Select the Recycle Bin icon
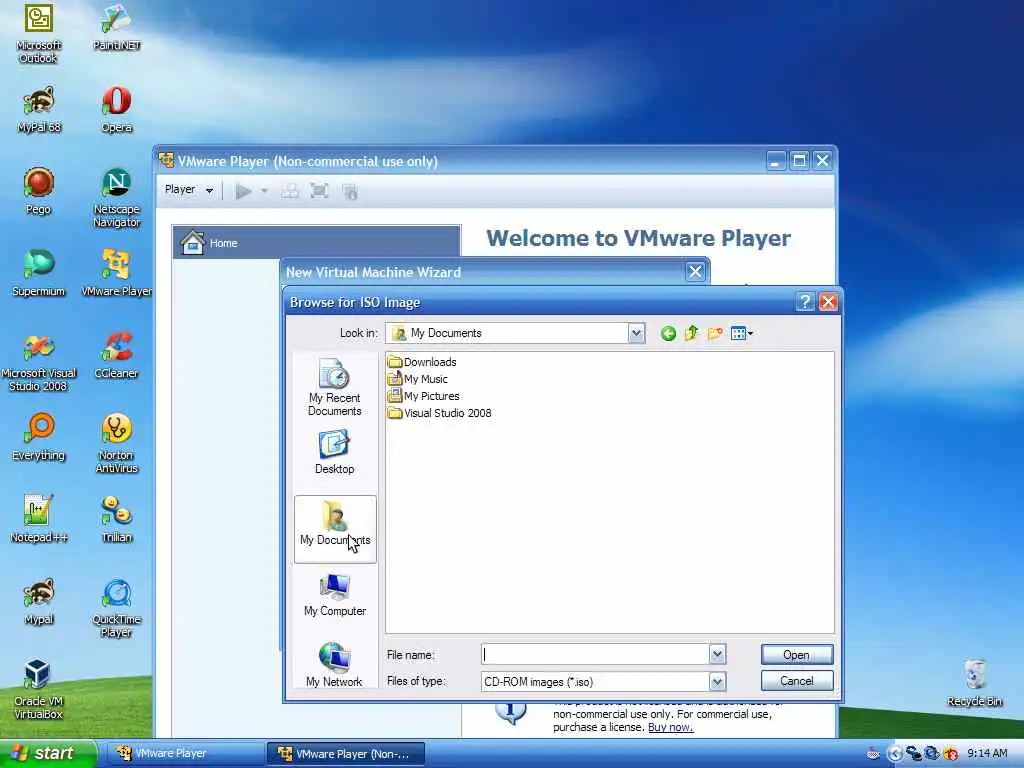 tap(974, 683)
